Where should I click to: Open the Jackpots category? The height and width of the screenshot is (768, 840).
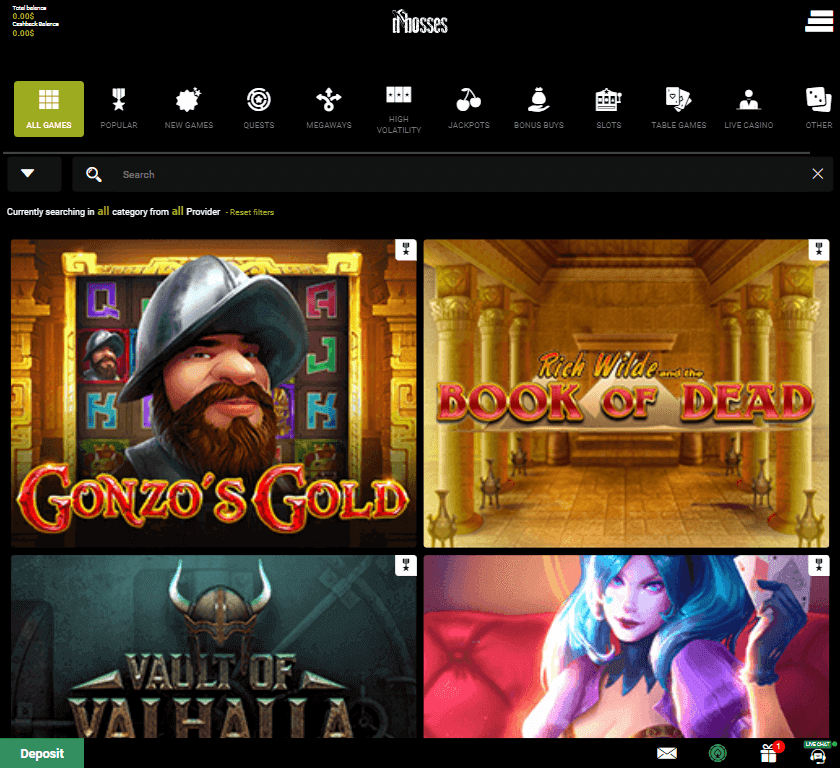(469, 109)
